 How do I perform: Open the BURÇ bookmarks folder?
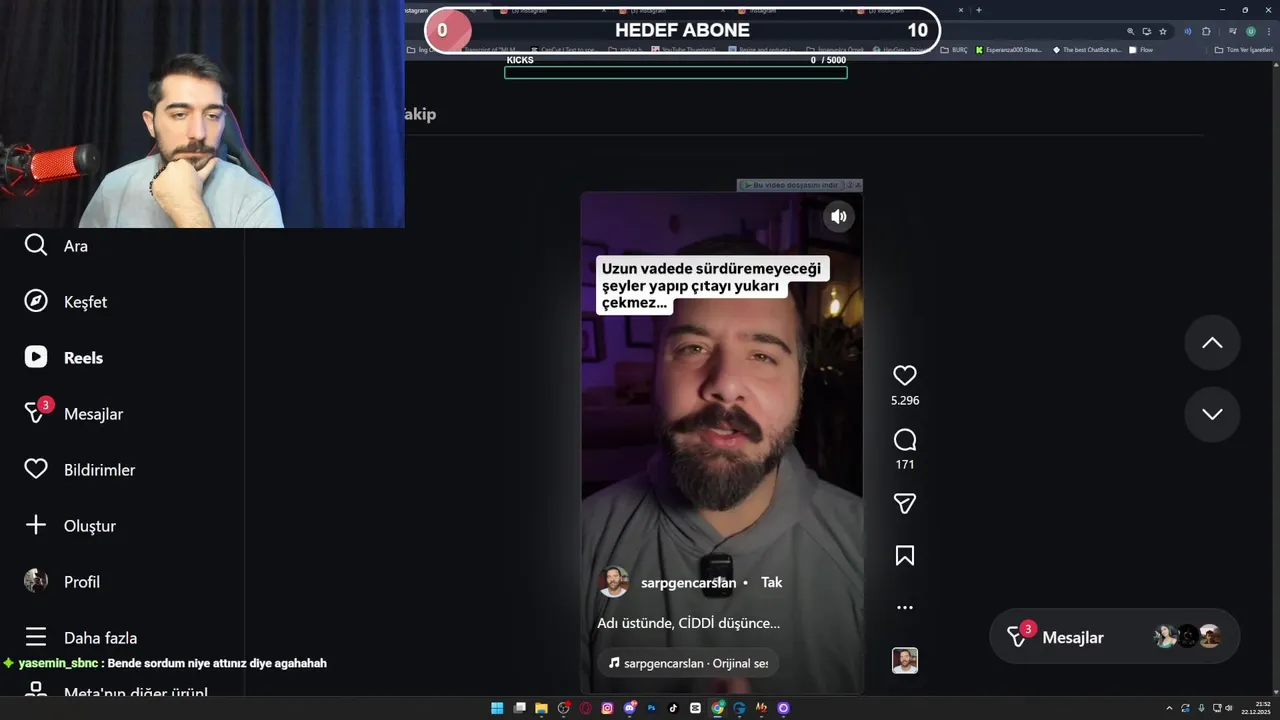click(954, 50)
